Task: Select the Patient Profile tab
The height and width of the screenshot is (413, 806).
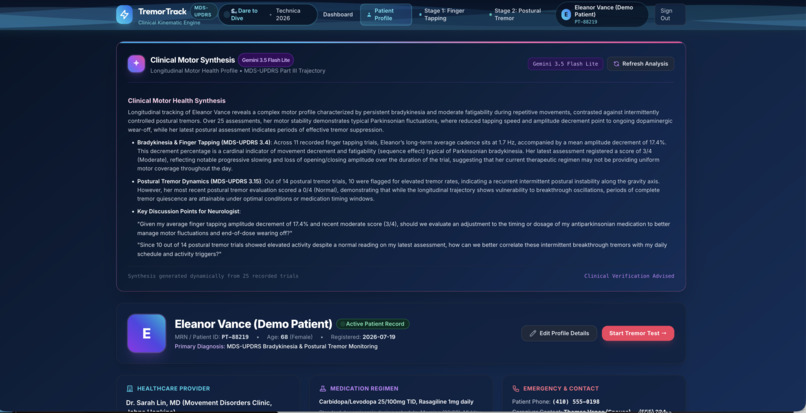Action: 386,14
